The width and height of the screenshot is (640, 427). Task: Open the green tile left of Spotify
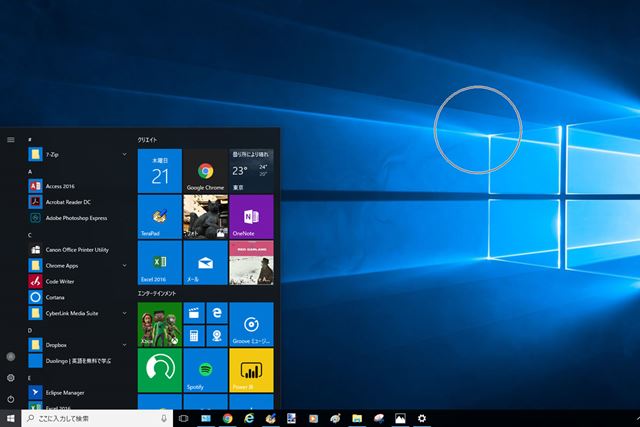point(160,370)
